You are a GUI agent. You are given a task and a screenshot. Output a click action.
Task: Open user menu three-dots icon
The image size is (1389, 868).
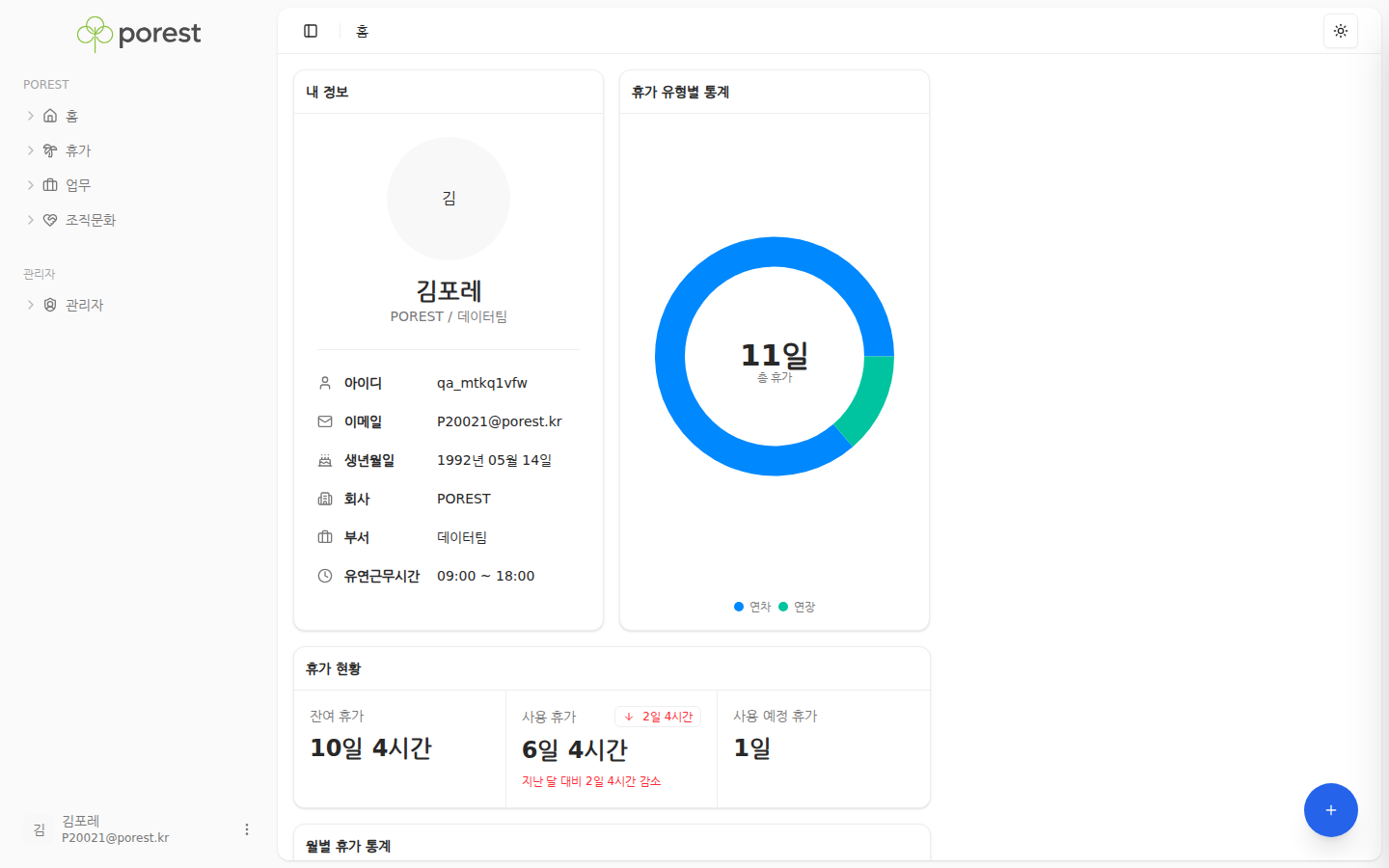pyautogui.click(x=247, y=829)
